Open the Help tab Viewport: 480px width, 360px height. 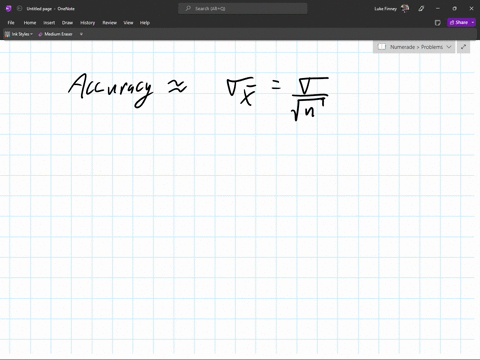point(145,23)
